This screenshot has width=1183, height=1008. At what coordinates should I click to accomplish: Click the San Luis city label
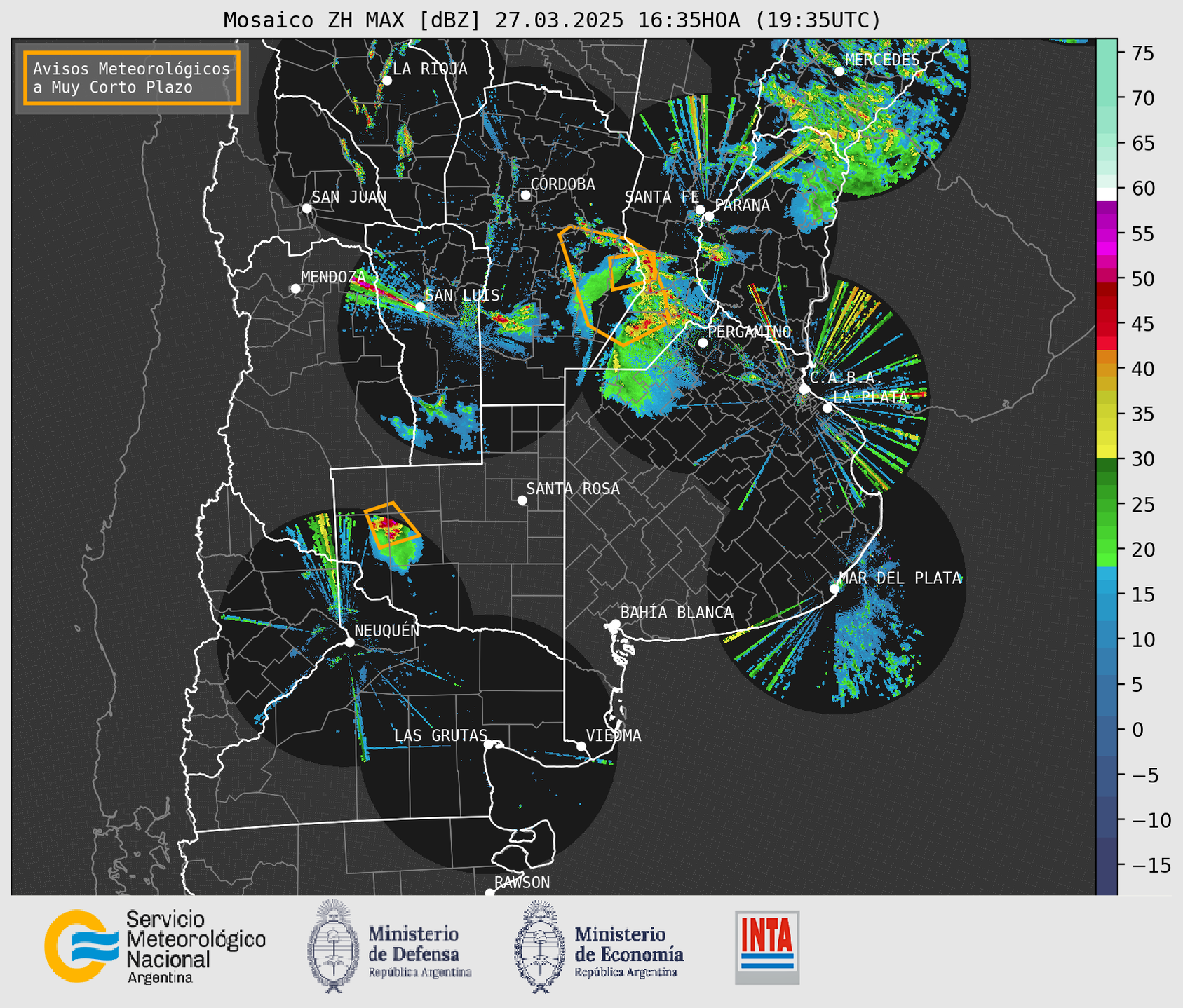462,295
